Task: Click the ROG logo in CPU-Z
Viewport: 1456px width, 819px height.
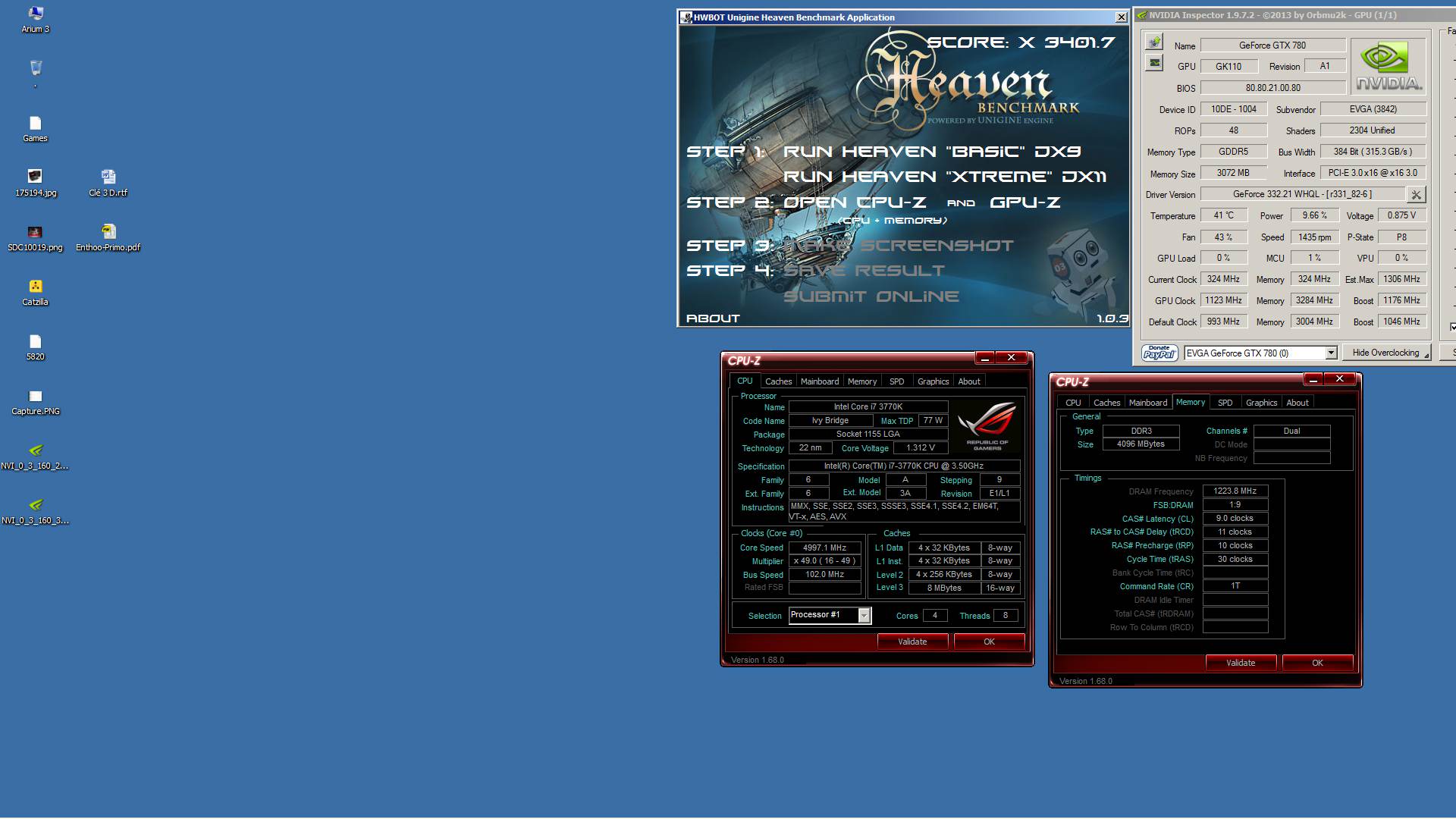Action: pyautogui.click(x=987, y=426)
